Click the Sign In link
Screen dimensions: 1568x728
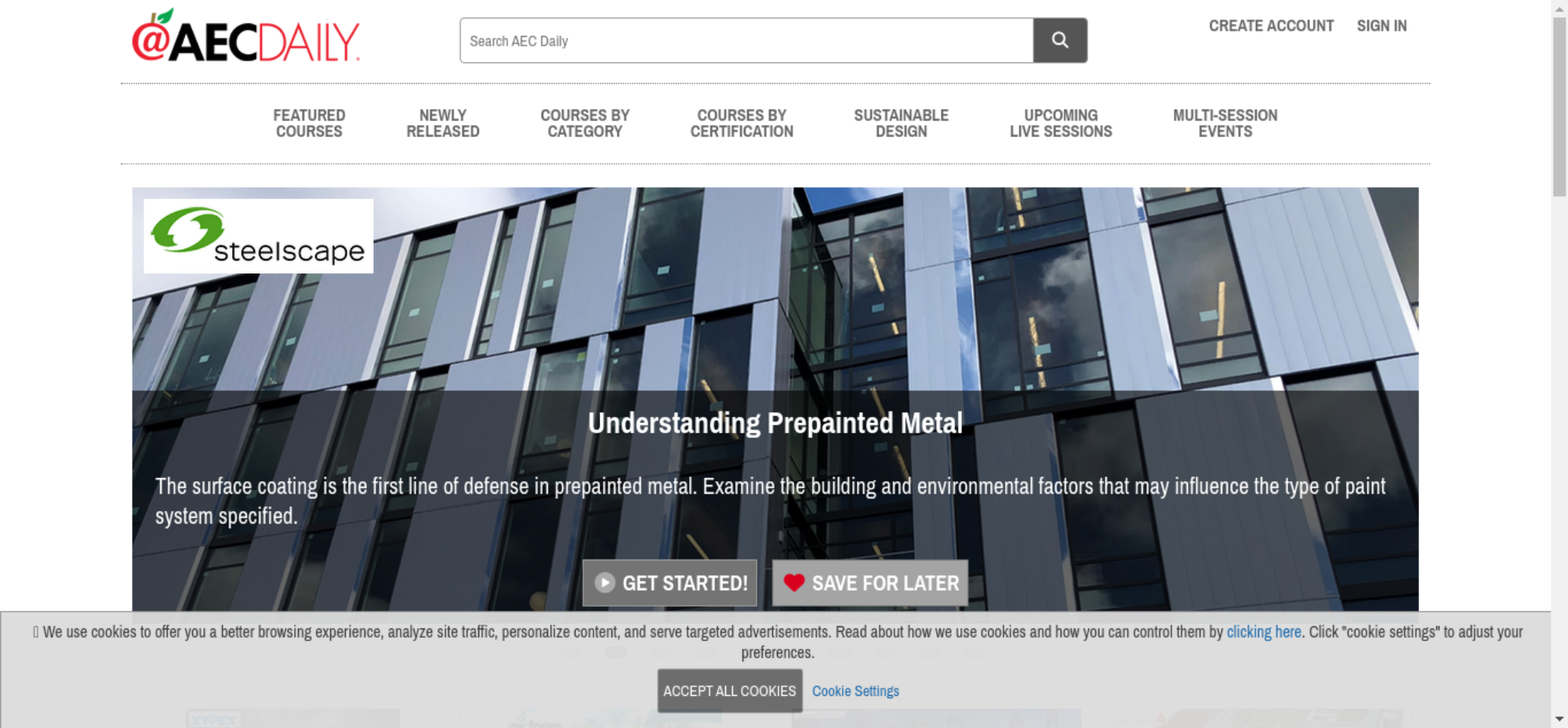(x=1381, y=26)
